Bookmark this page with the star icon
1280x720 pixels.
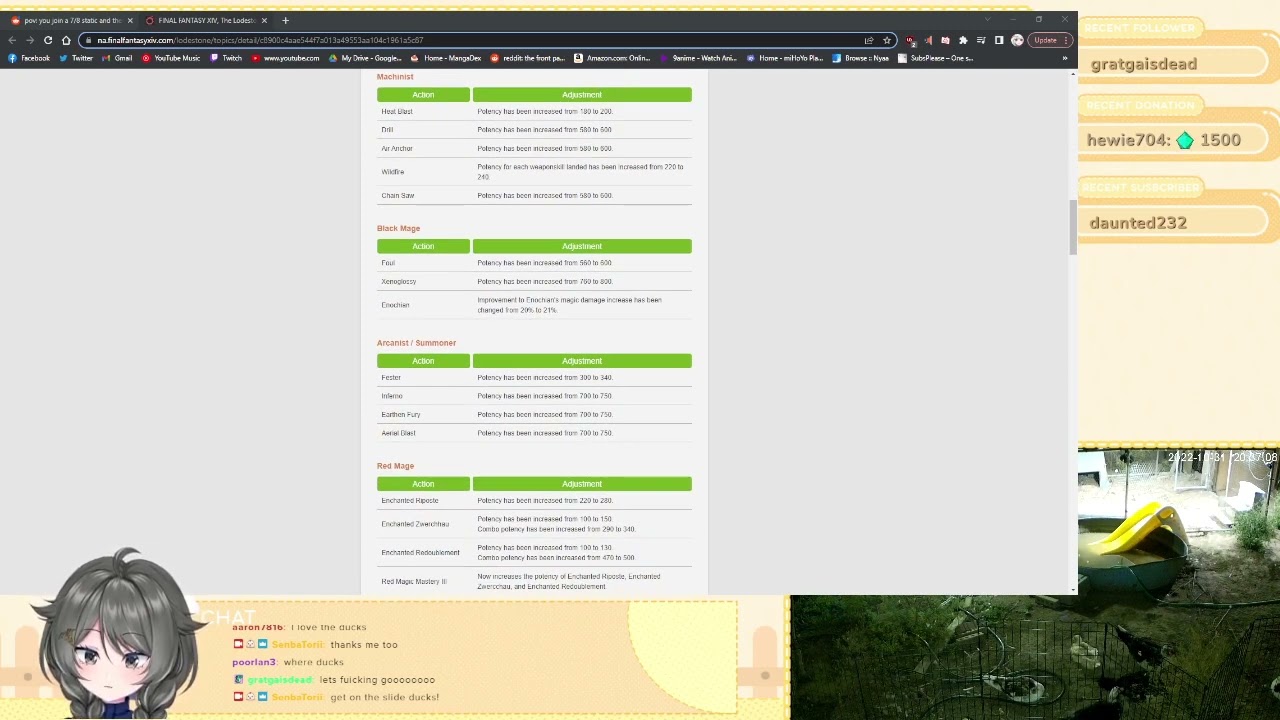pos(886,40)
